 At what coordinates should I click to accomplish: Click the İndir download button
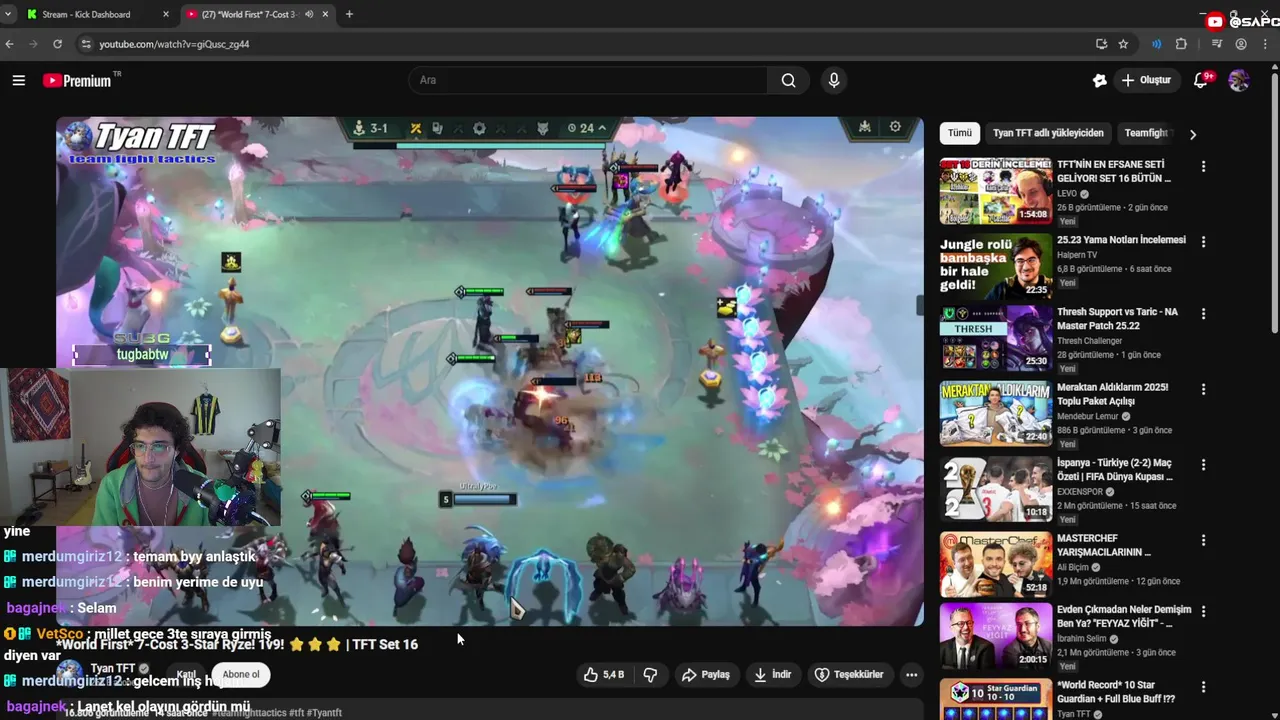coord(773,675)
